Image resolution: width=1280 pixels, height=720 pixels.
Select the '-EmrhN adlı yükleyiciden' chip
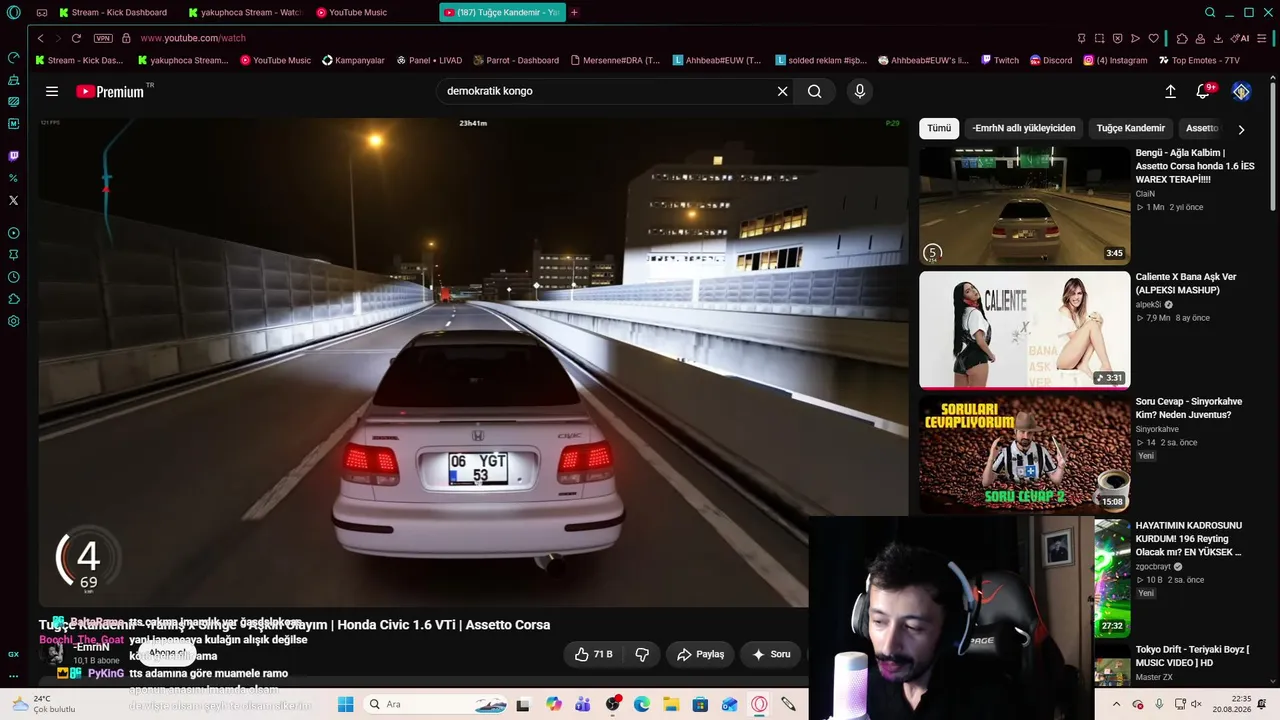click(x=1024, y=128)
